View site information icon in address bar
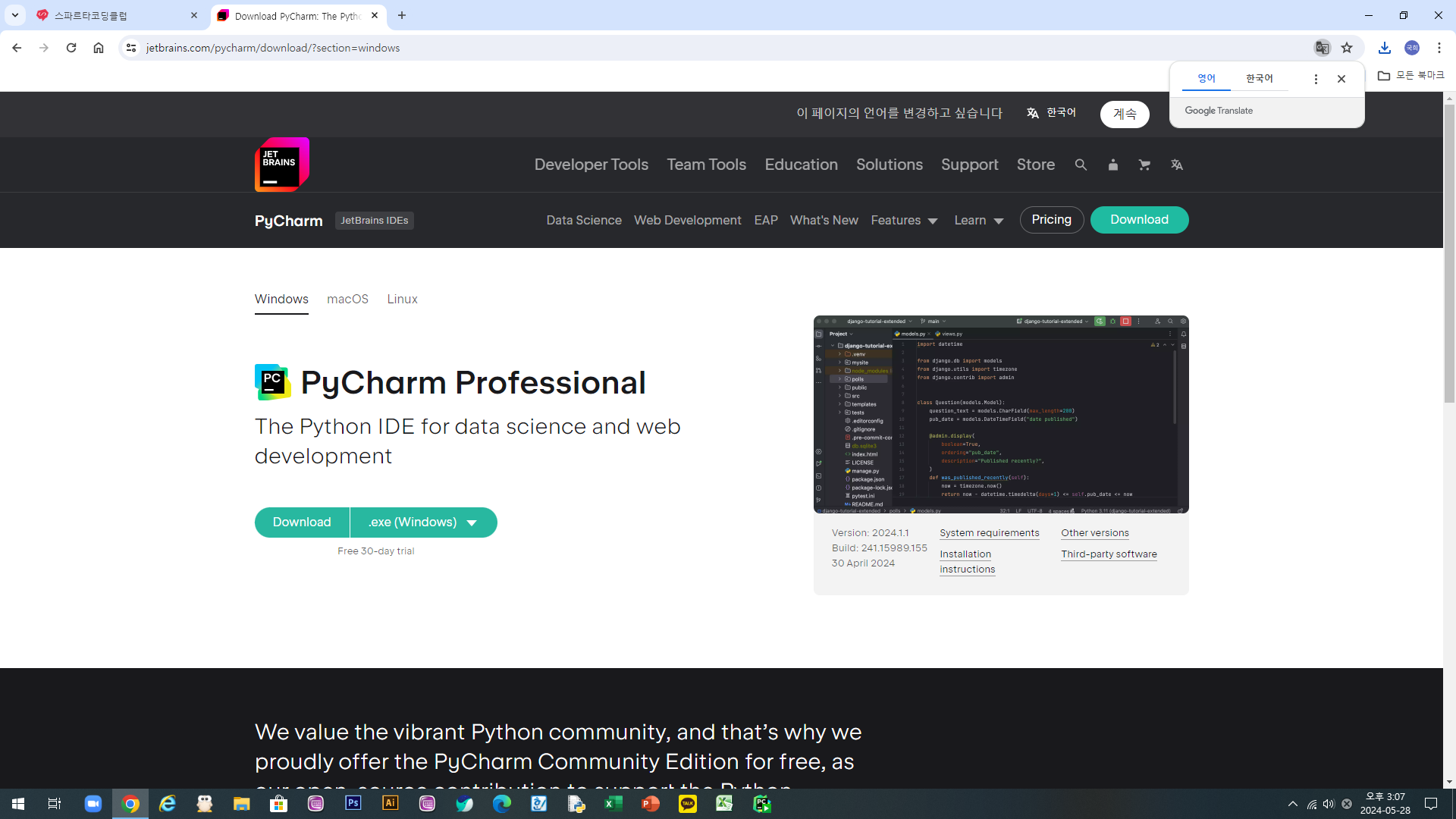This screenshot has height=819, width=1456. [x=131, y=48]
